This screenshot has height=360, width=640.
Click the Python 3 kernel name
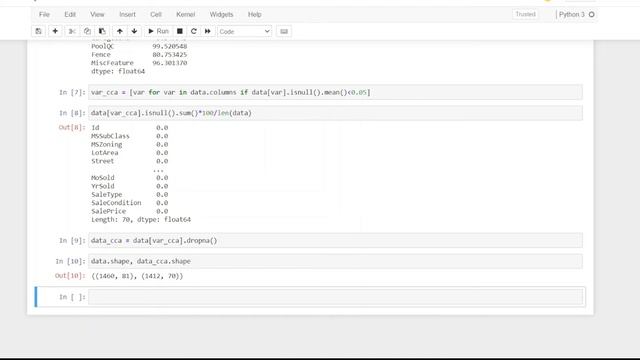(571, 14)
